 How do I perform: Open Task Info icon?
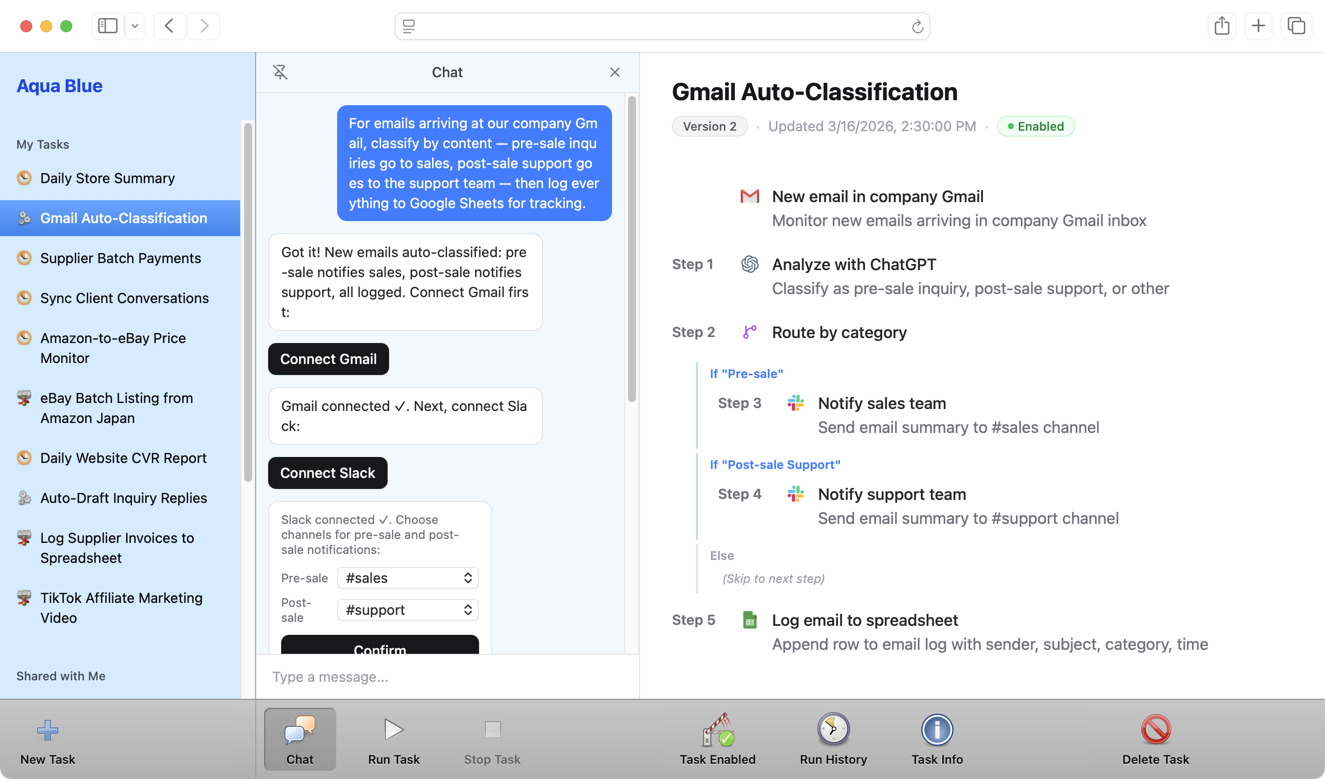click(937, 730)
